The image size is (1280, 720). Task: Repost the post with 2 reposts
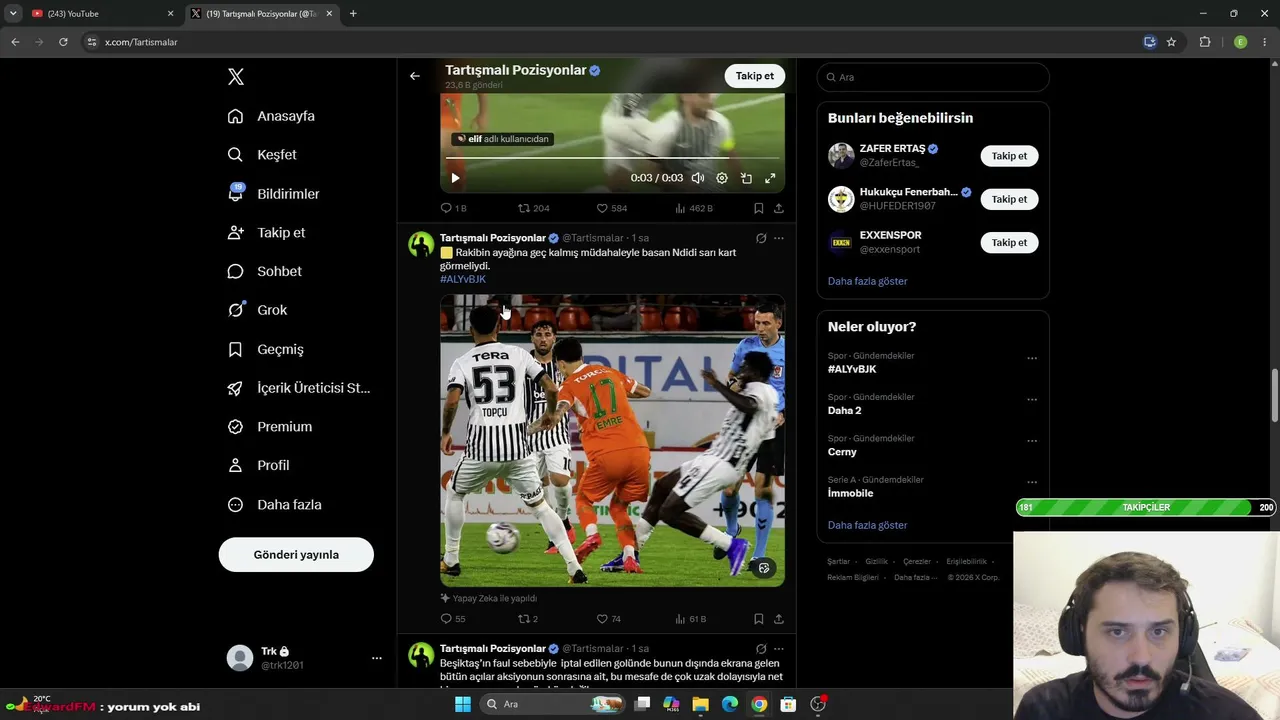(527, 619)
